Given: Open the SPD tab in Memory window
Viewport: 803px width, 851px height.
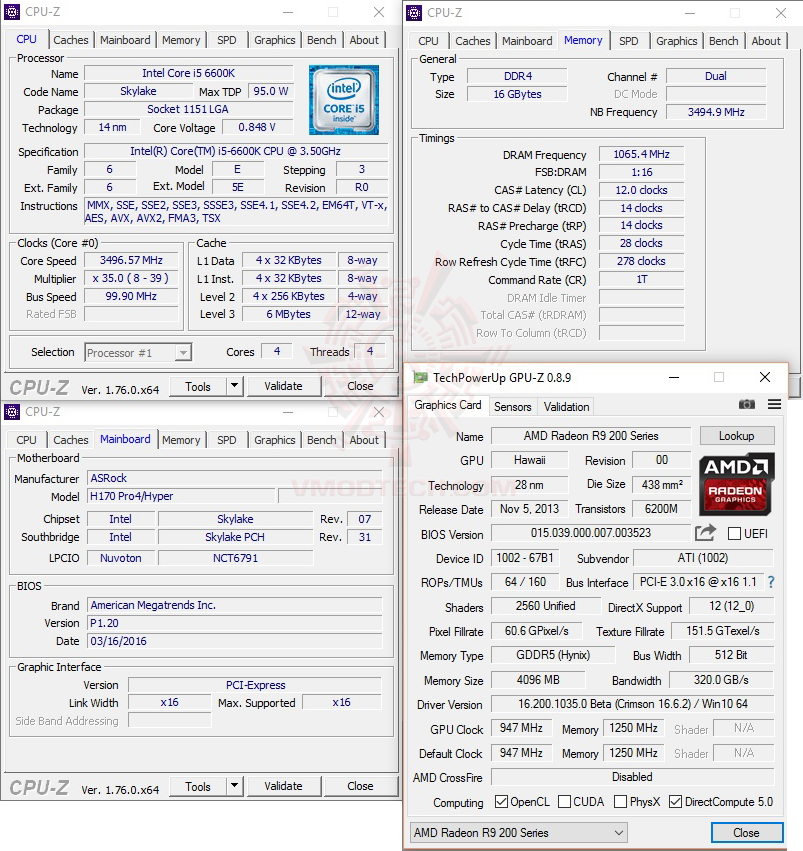Looking at the screenshot, I should (628, 41).
